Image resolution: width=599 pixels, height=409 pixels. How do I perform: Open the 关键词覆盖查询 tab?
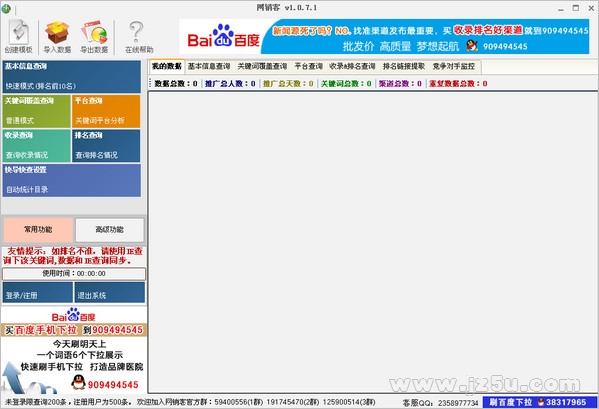[x=262, y=66]
